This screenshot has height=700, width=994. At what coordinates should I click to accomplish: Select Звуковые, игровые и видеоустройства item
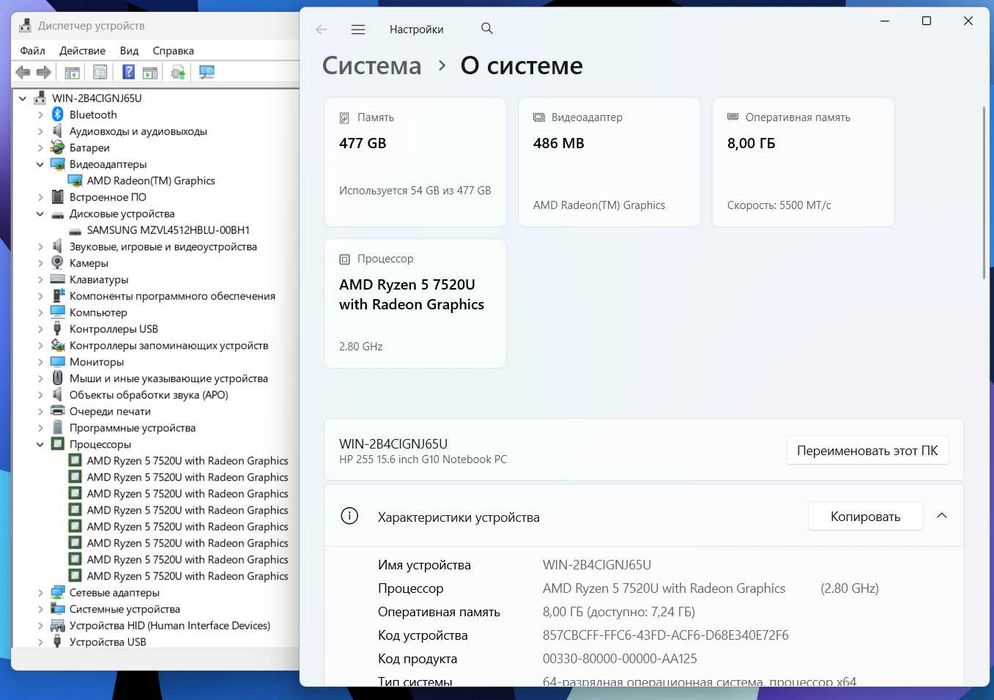point(163,247)
